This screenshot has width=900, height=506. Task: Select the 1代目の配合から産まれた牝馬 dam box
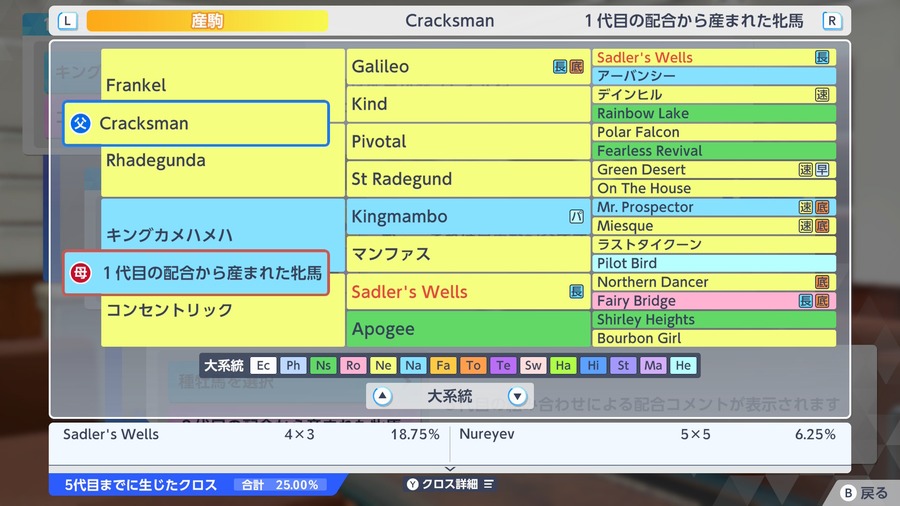[x=196, y=273]
